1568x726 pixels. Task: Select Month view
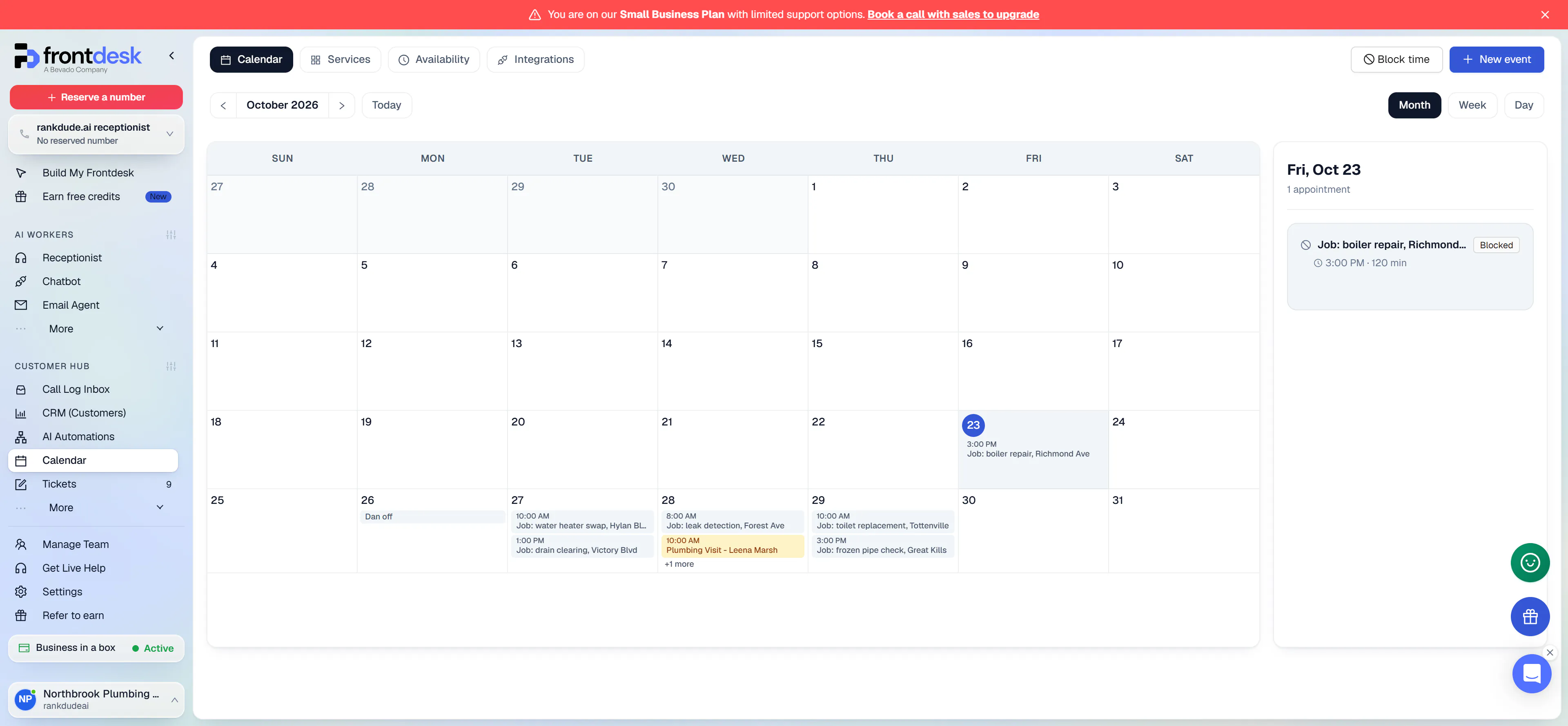(x=1414, y=105)
